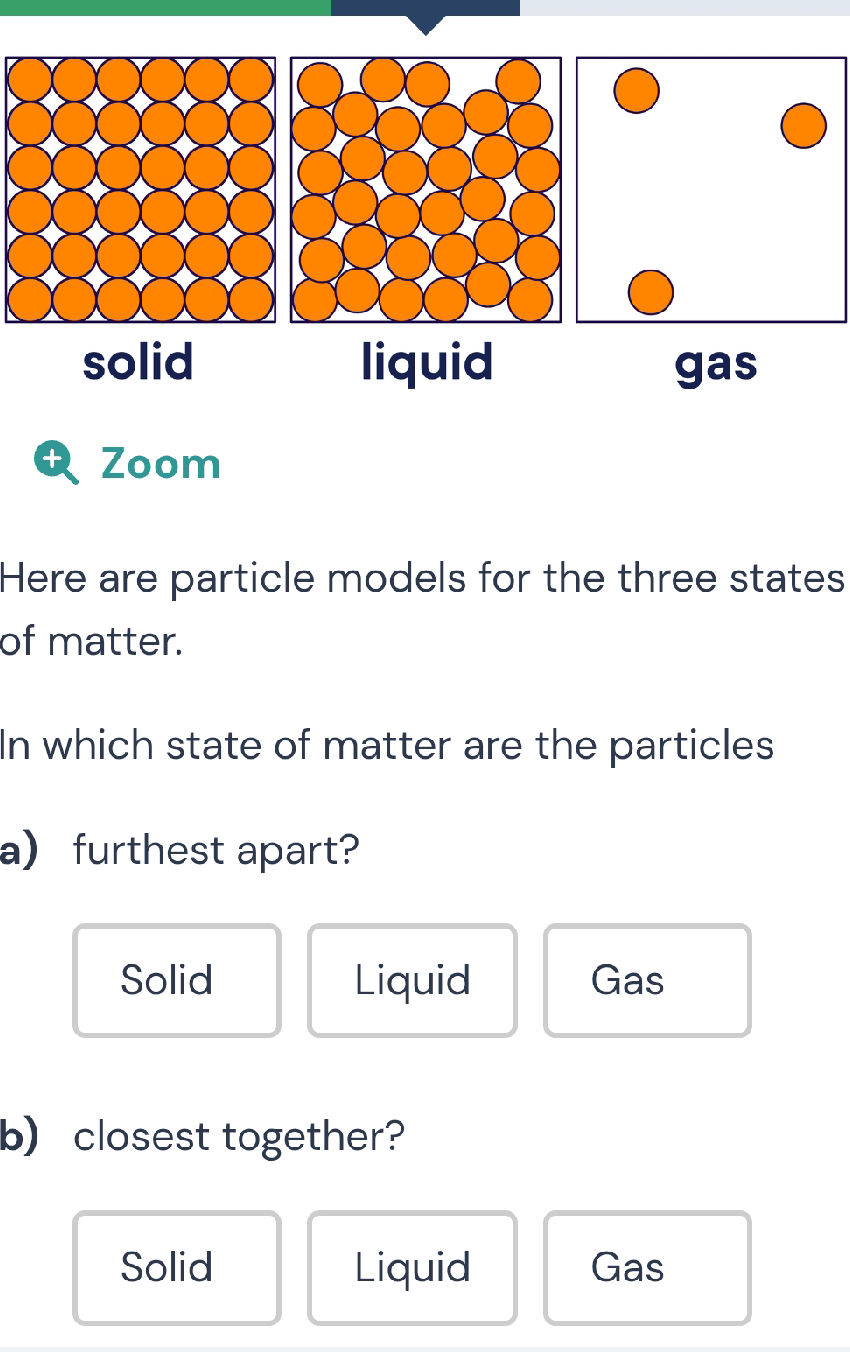Click the gas particle diagram

(x=712, y=190)
